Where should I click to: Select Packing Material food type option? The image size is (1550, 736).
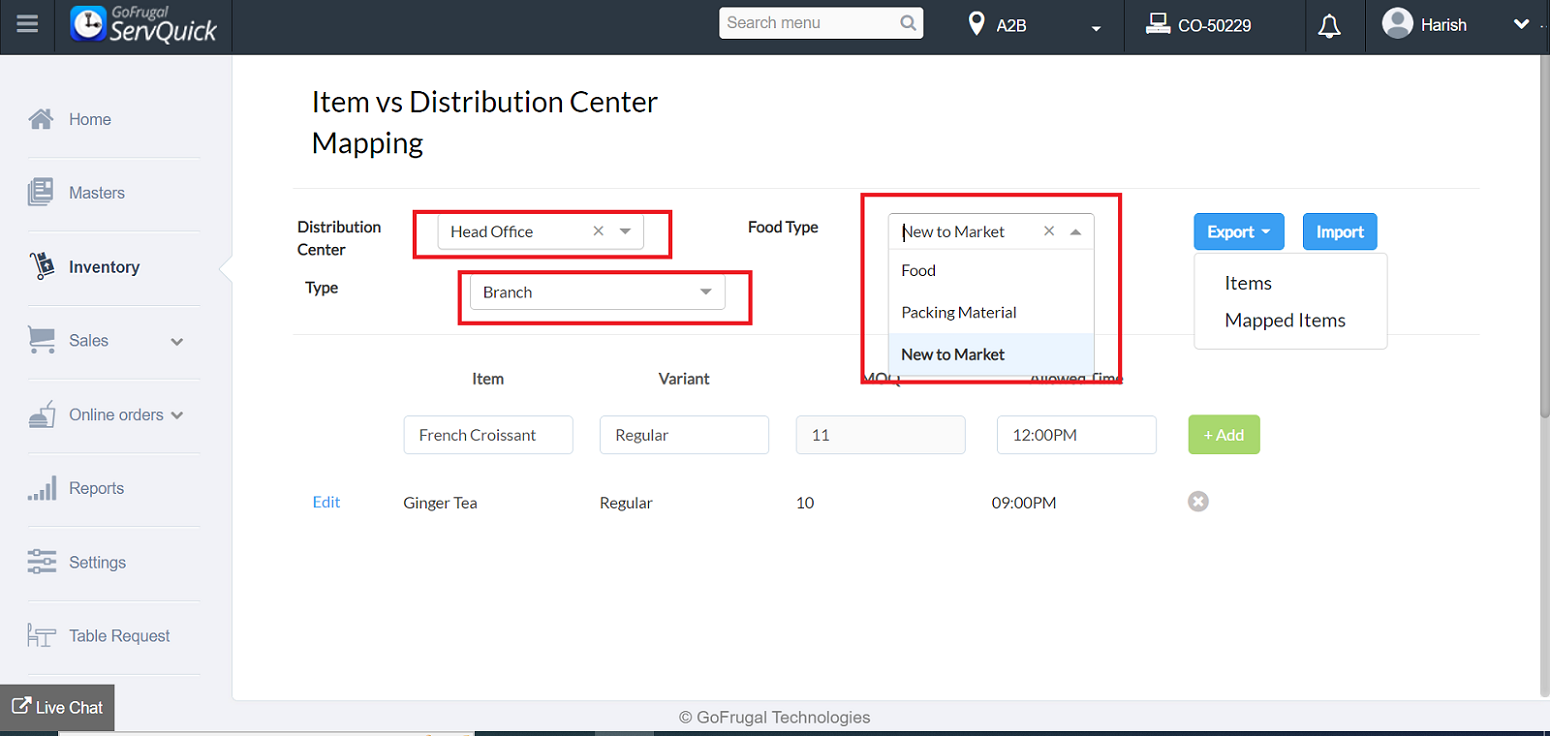[x=958, y=312]
